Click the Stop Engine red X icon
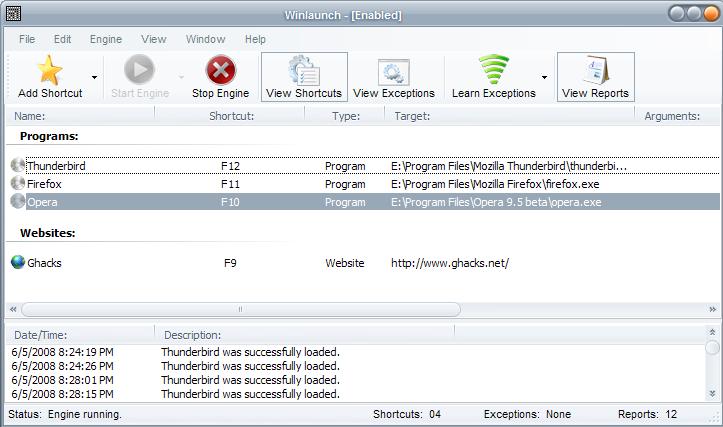This screenshot has width=723, height=427. 220,70
